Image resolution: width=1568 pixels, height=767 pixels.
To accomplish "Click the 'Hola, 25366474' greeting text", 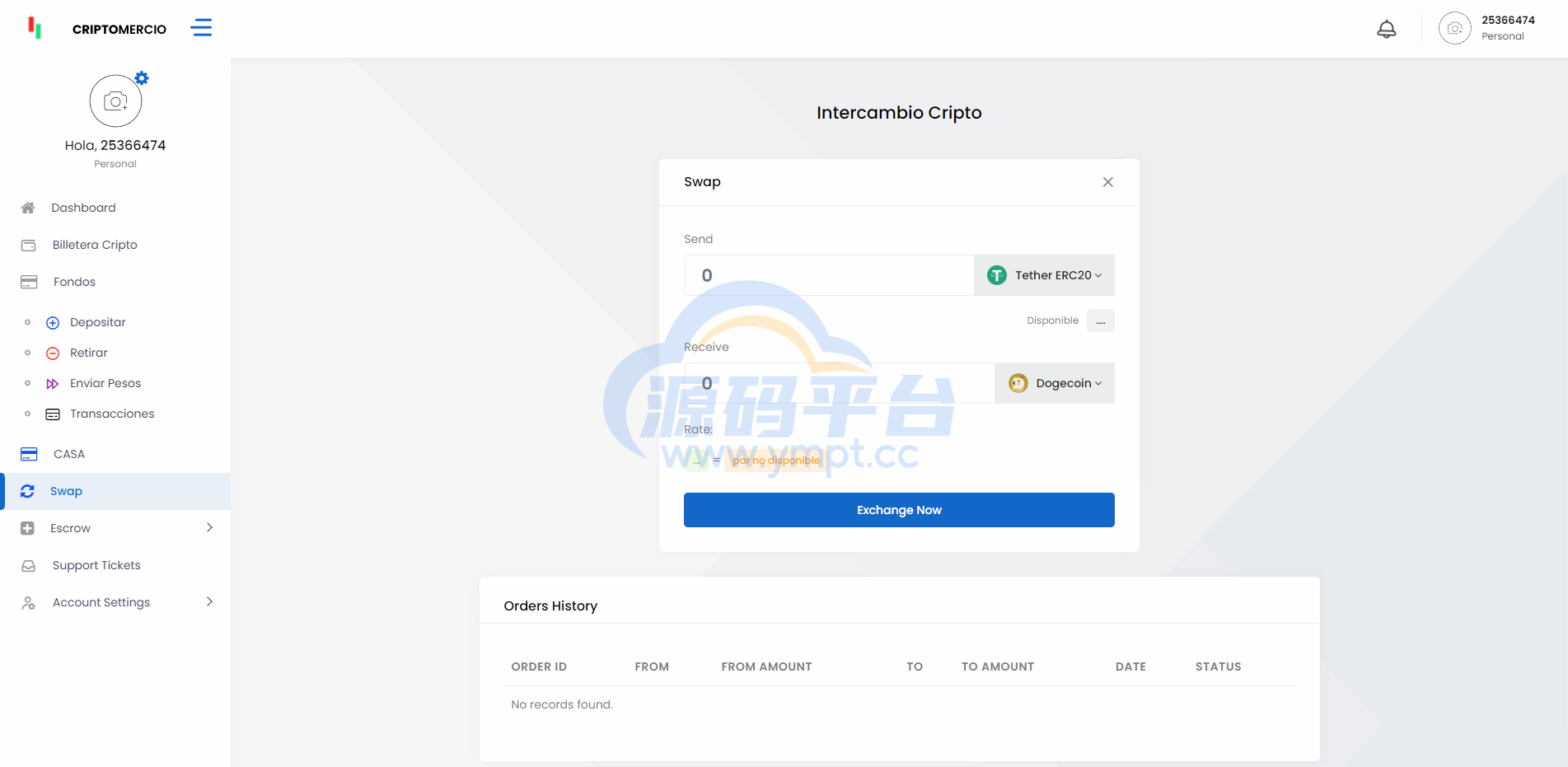I will click(x=115, y=145).
